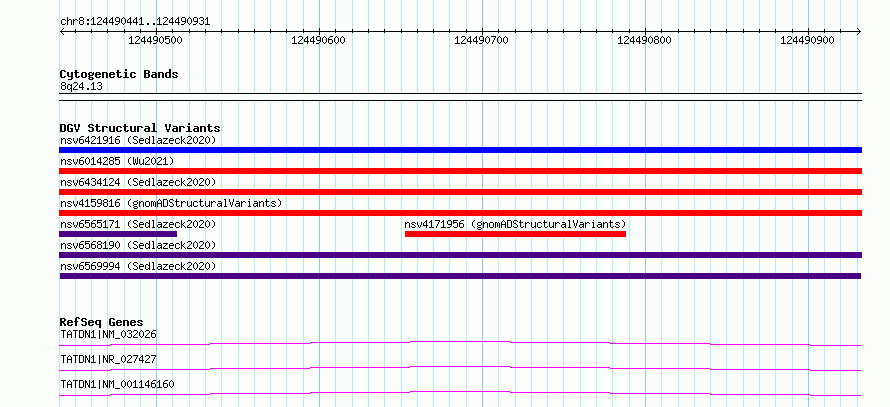Select the red nsv4171956 variant bar
Image resolution: width=890 pixels, height=407 pixels.
[515, 234]
